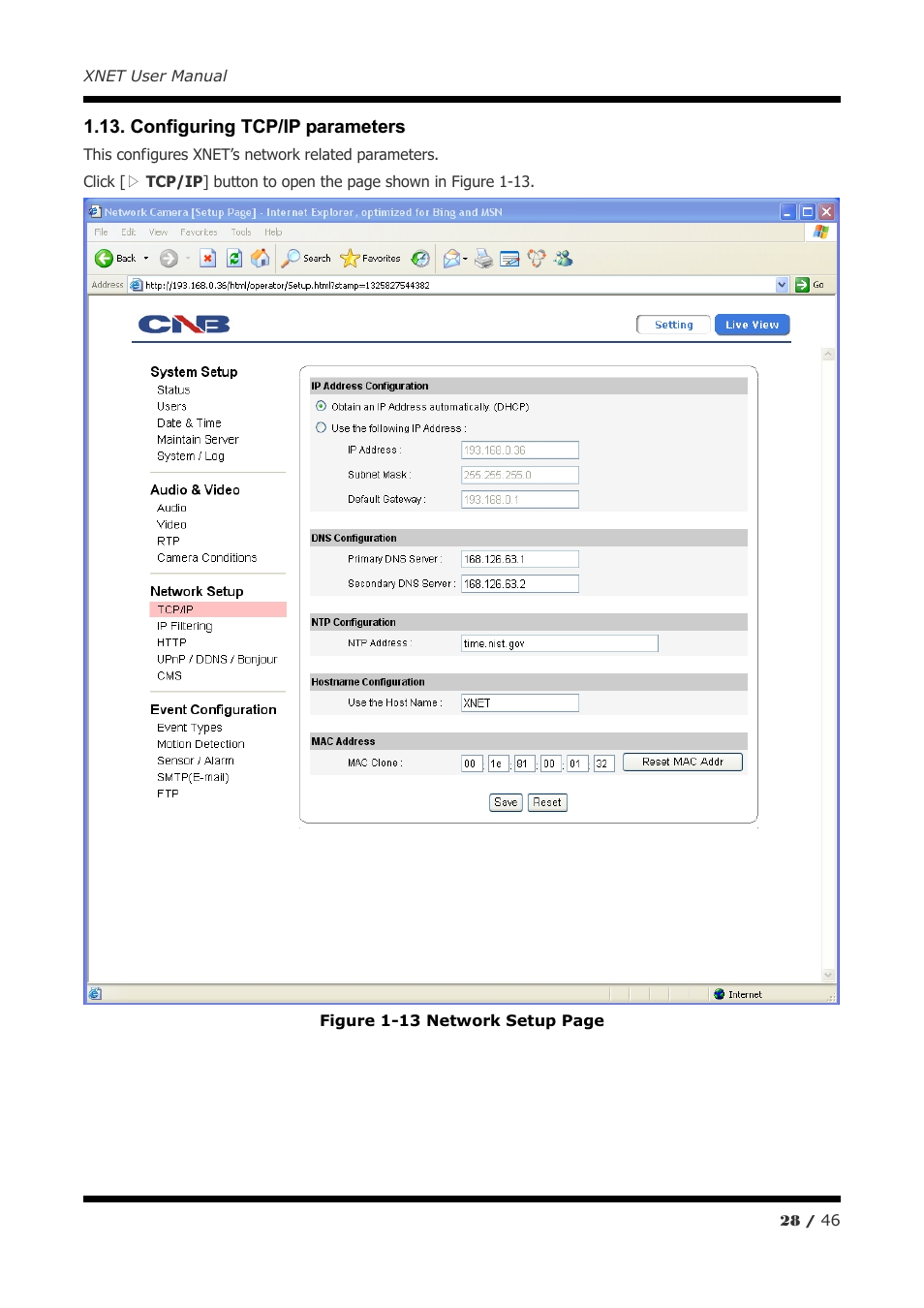The image size is (924, 1308).
Task: Click the Internet zone globe in status bar
Action: [x=719, y=994]
